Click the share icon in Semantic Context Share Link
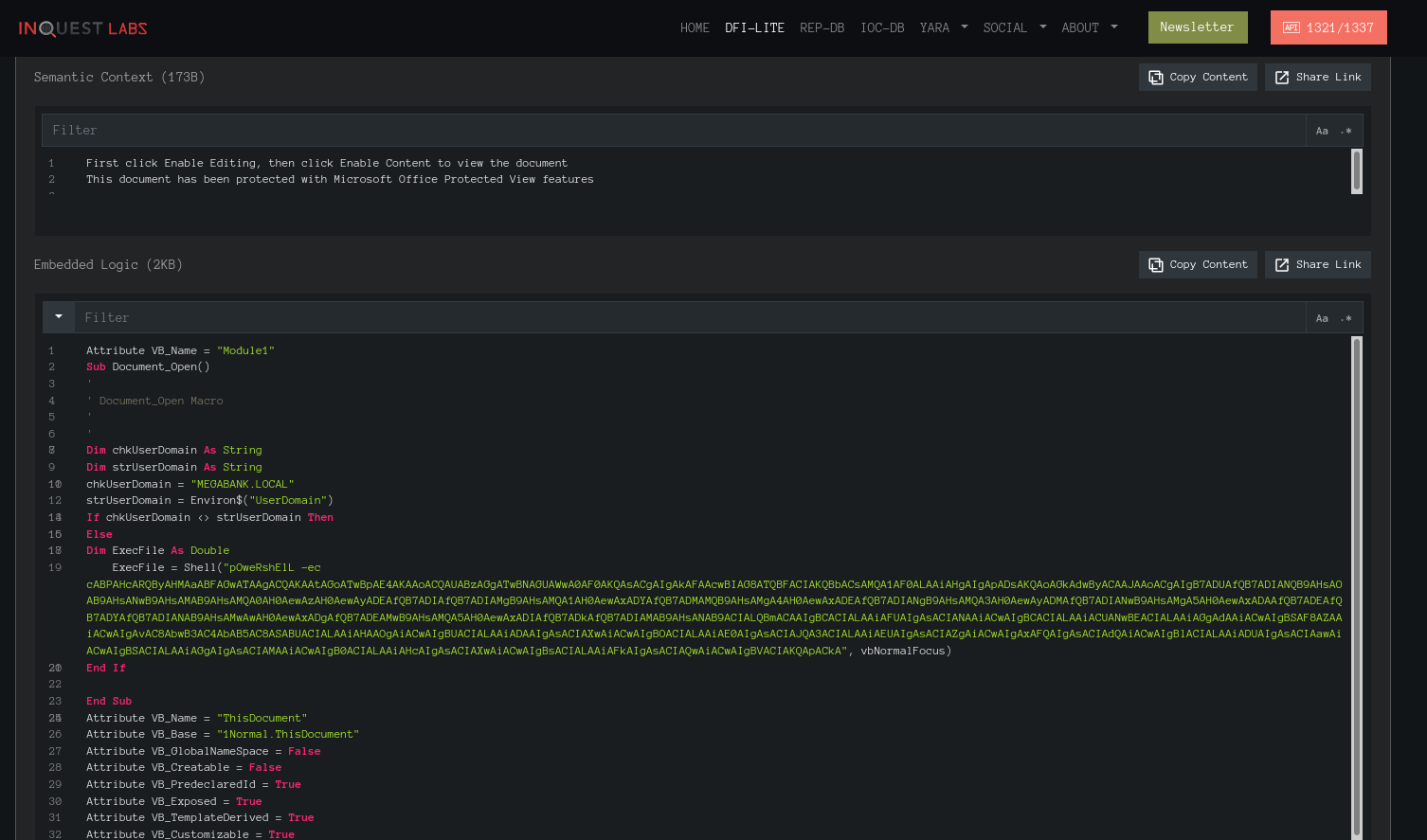The height and width of the screenshot is (840, 1427). 1282,78
